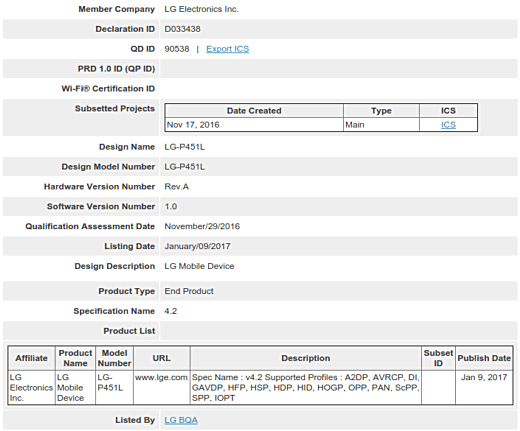The image size is (520, 431).
Task: Select the LG-P451L model number table cell
Action: (114, 388)
